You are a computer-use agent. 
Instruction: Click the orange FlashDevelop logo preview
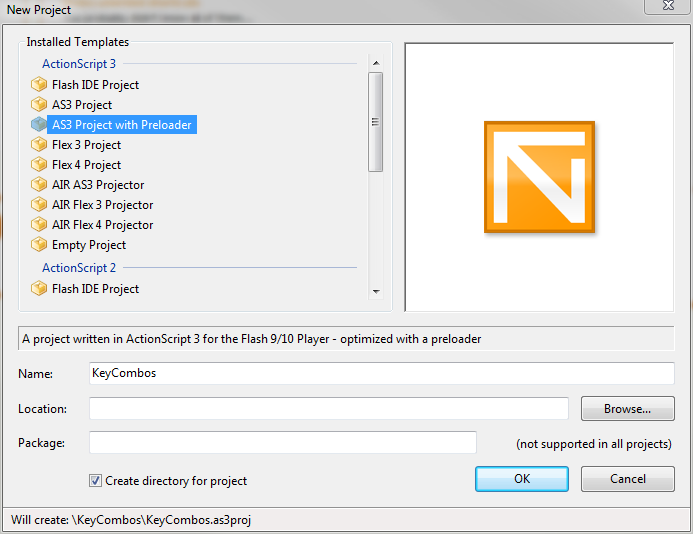[539, 177]
